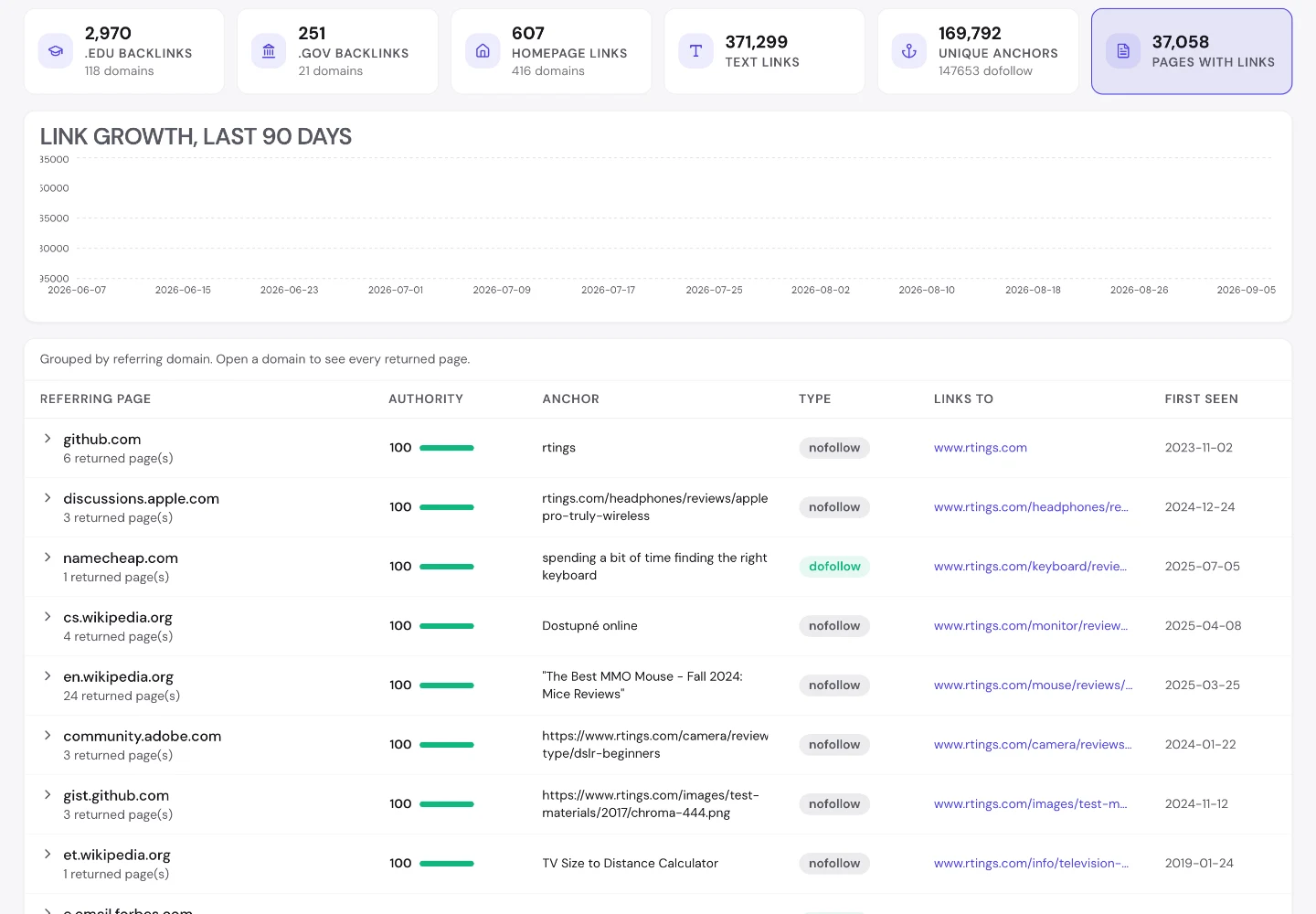This screenshot has width=1316, height=914.
Task: Open the www.rtings.com/monitor link
Action: pyautogui.click(x=1031, y=626)
